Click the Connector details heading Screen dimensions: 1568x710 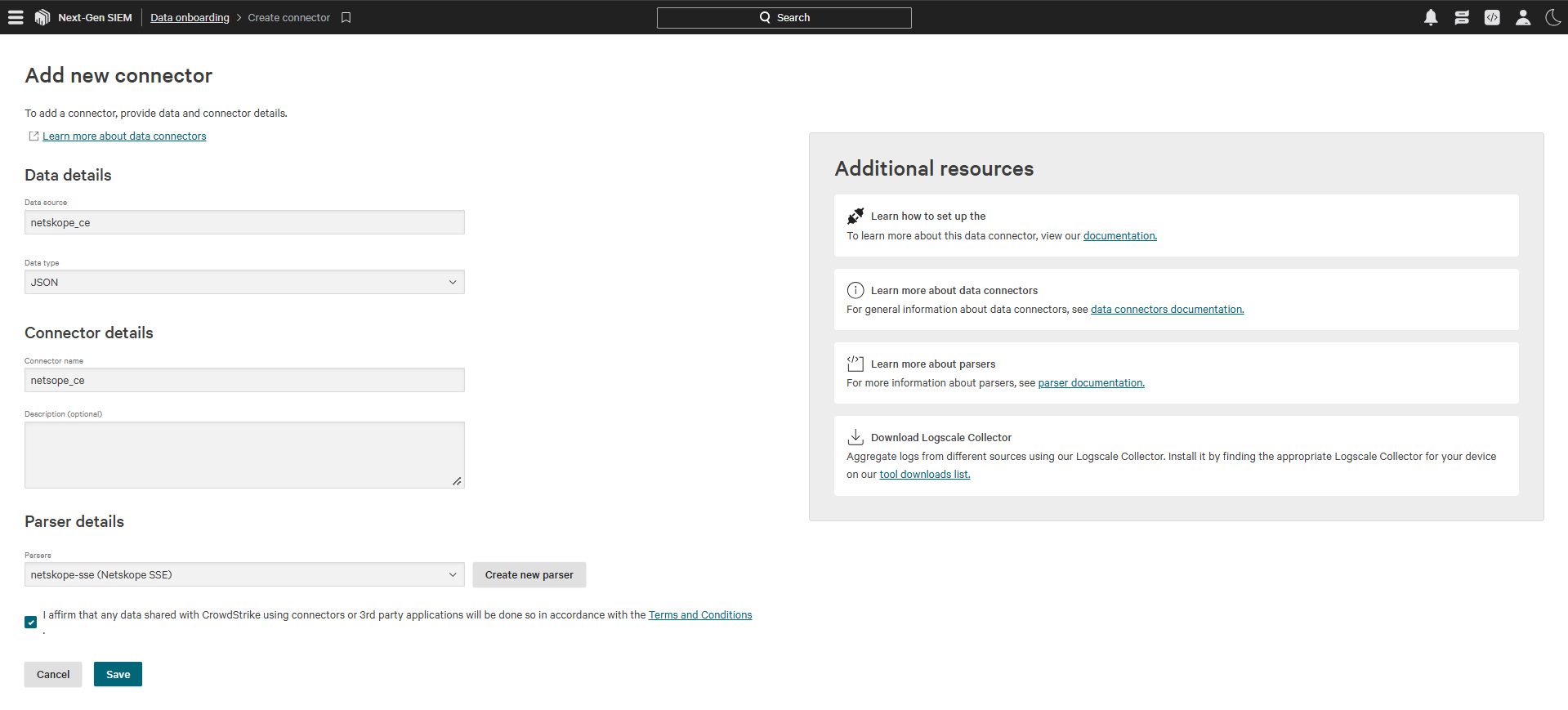pos(89,333)
